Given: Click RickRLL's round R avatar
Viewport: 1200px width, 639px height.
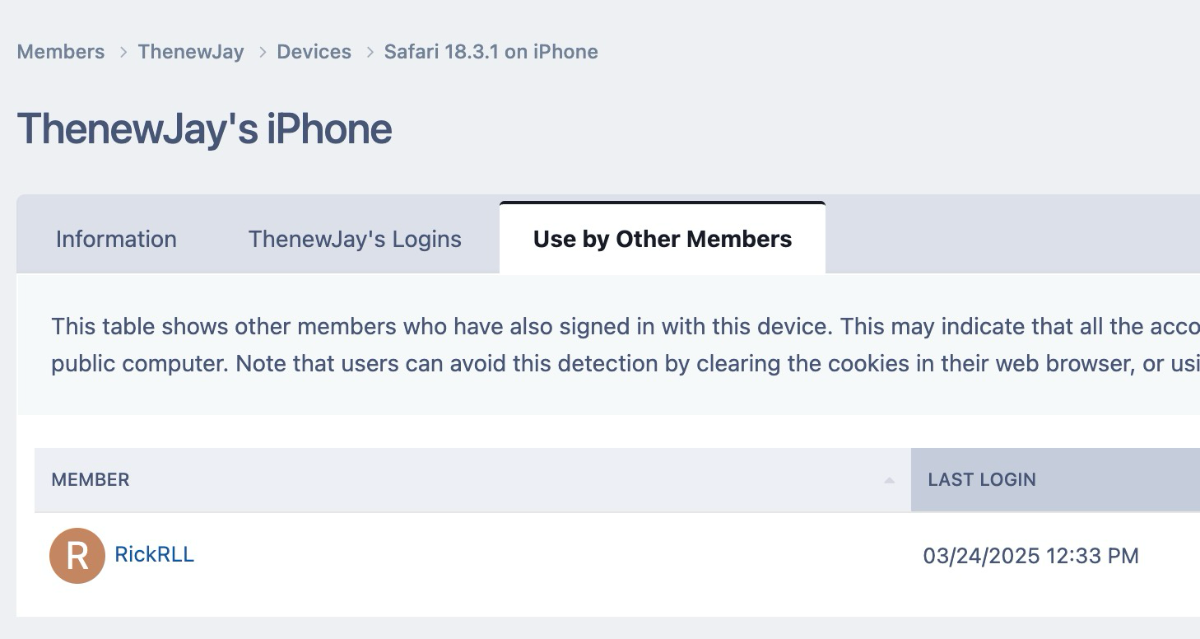Looking at the screenshot, I should point(77,556).
